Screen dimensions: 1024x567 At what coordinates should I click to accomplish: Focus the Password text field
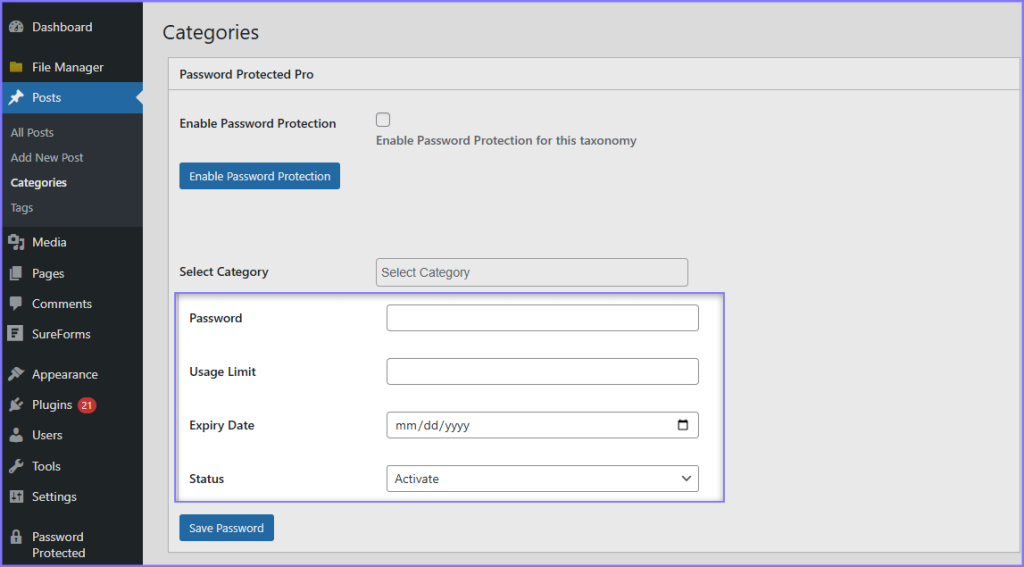(542, 318)
